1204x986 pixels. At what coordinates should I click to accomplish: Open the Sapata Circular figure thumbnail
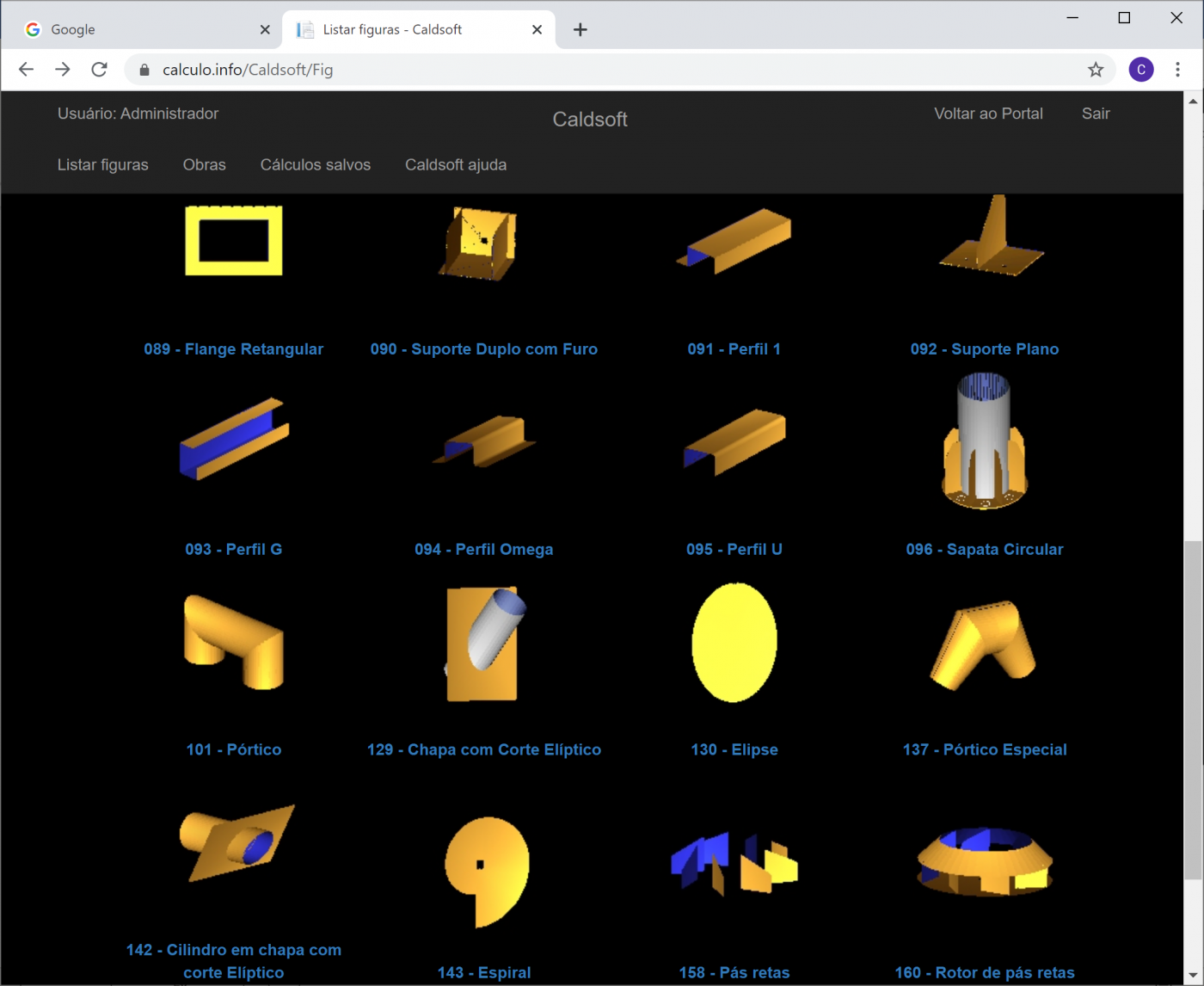click(984, 441)
